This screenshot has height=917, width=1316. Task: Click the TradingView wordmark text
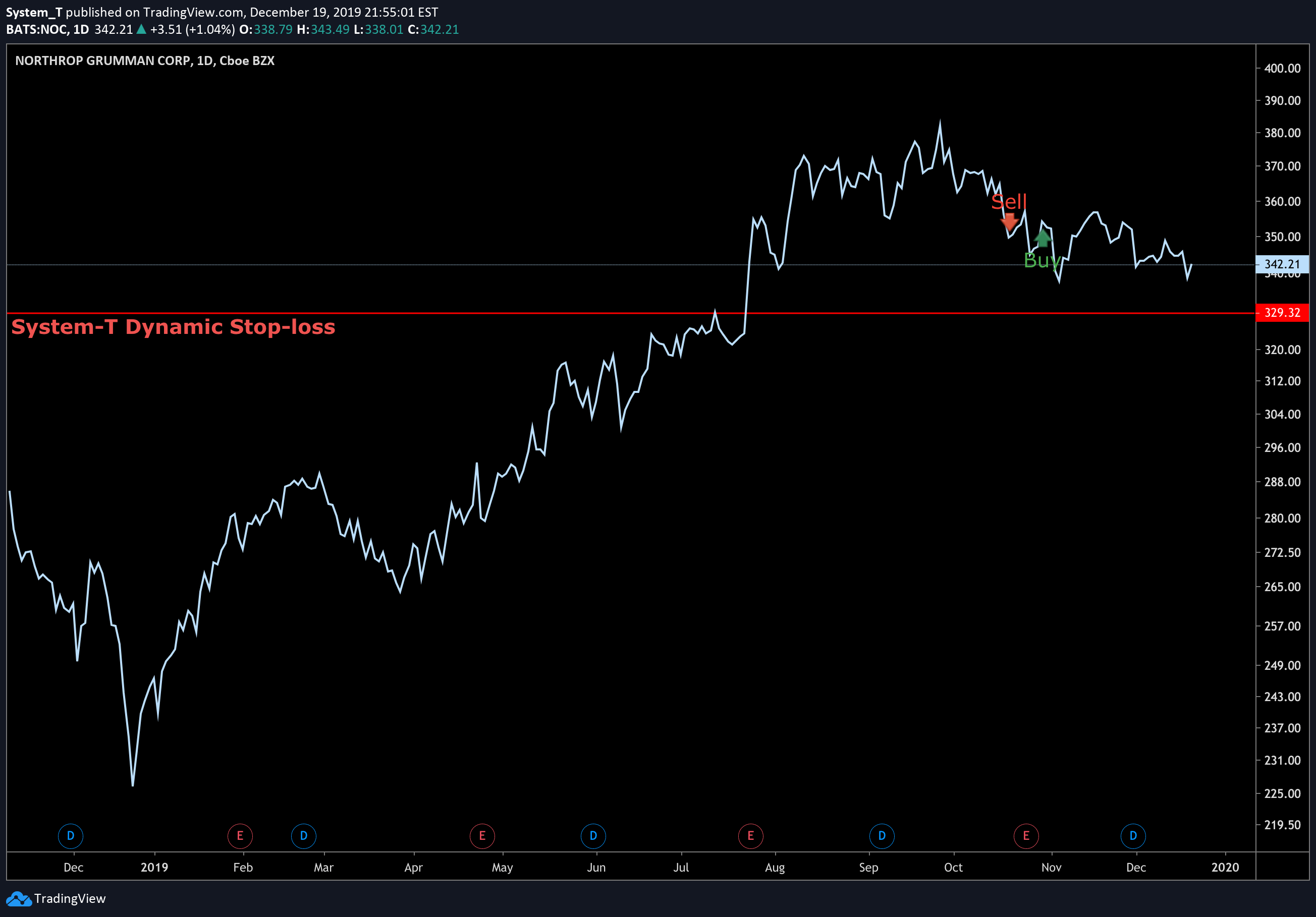[70, 899]
